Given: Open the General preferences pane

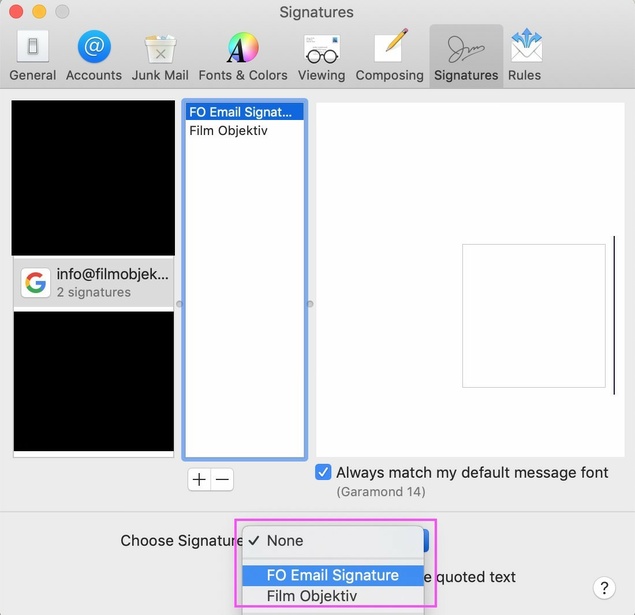Looking at the screenshot, I should click(x=32, y=56).
